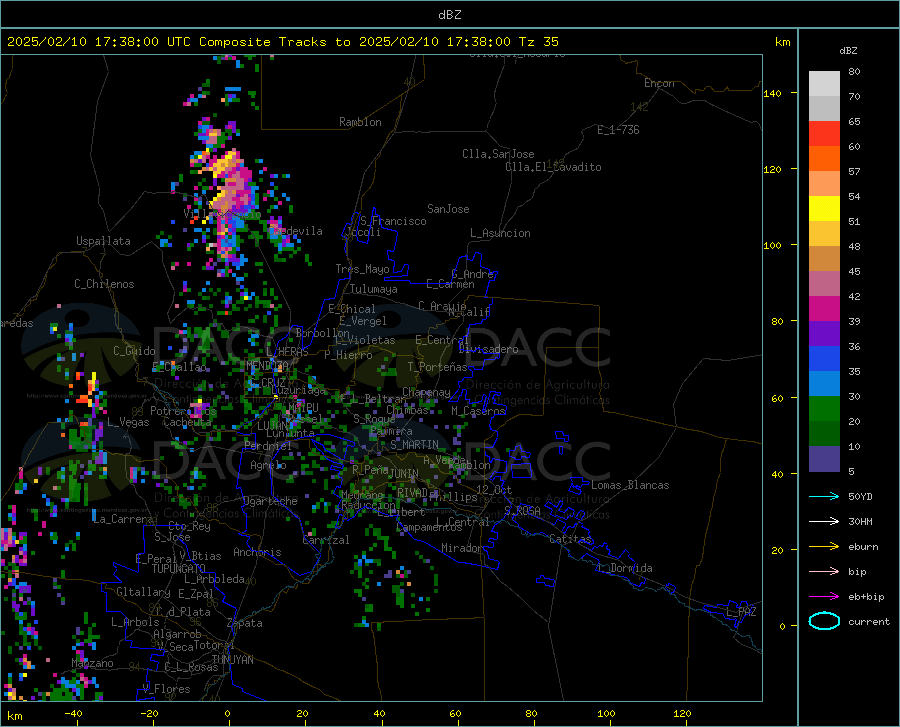Click the 'Catitas' map label
The width and height of the screenshot is (900, 727).
pos(570,539)
